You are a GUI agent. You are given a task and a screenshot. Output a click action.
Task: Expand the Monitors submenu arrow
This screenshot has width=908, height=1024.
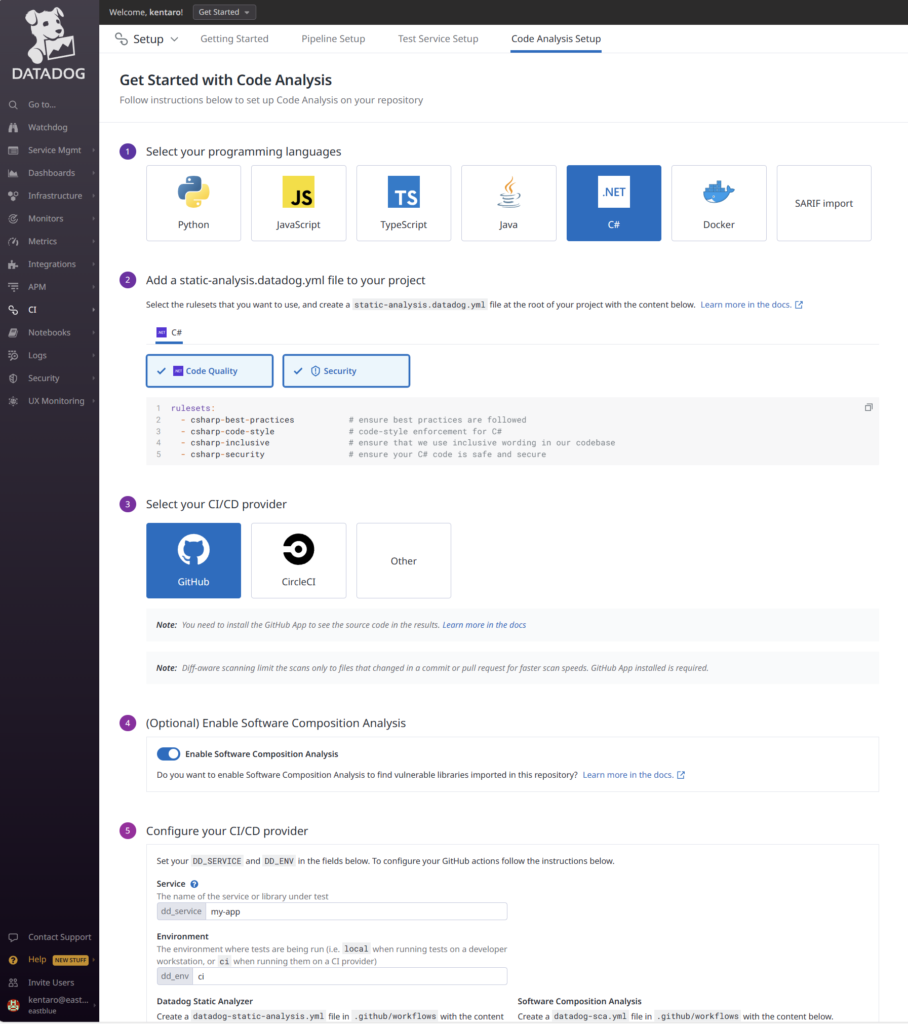pos(93,219)
